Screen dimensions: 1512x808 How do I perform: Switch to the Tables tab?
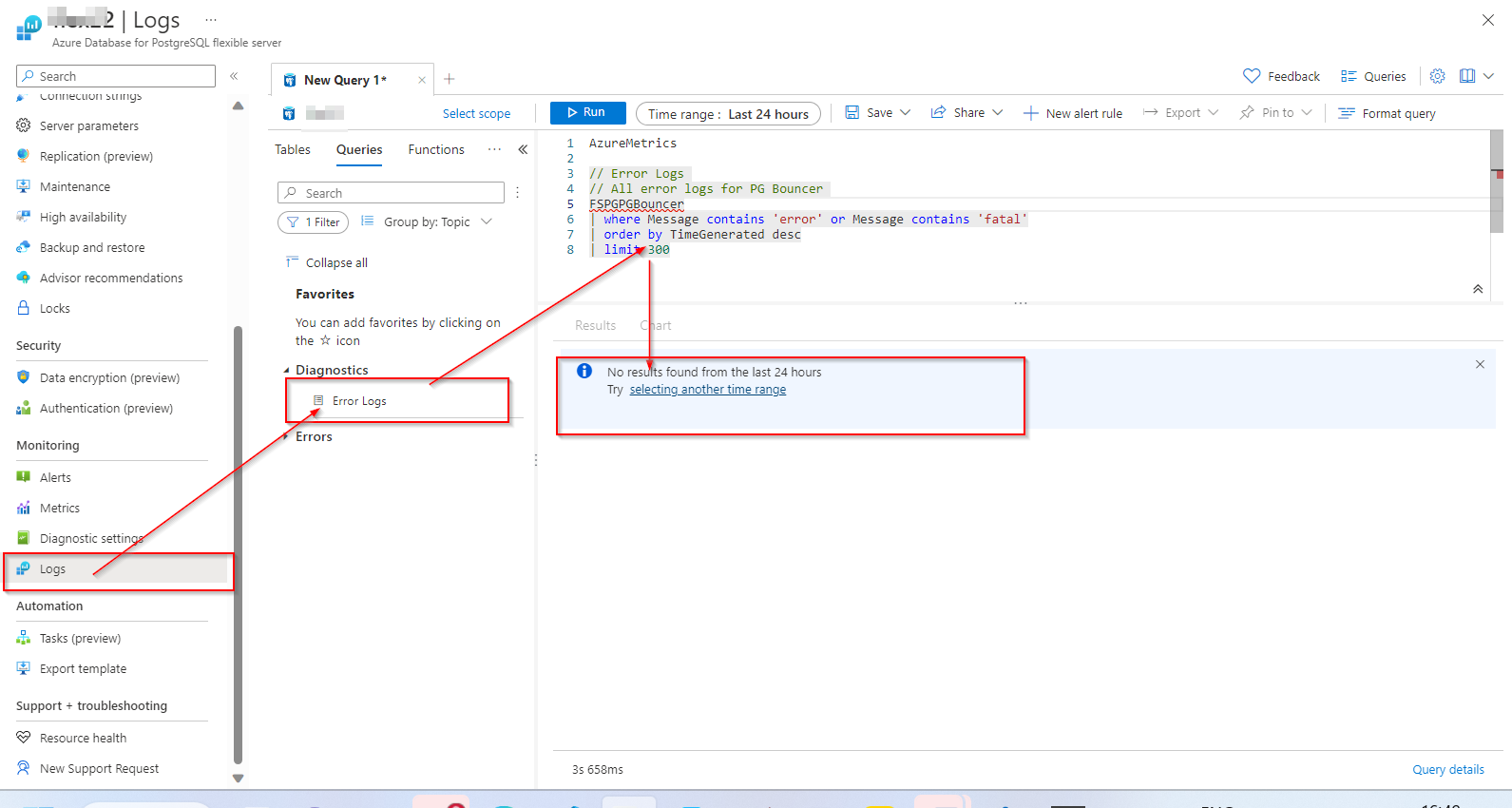coord(293,149)
